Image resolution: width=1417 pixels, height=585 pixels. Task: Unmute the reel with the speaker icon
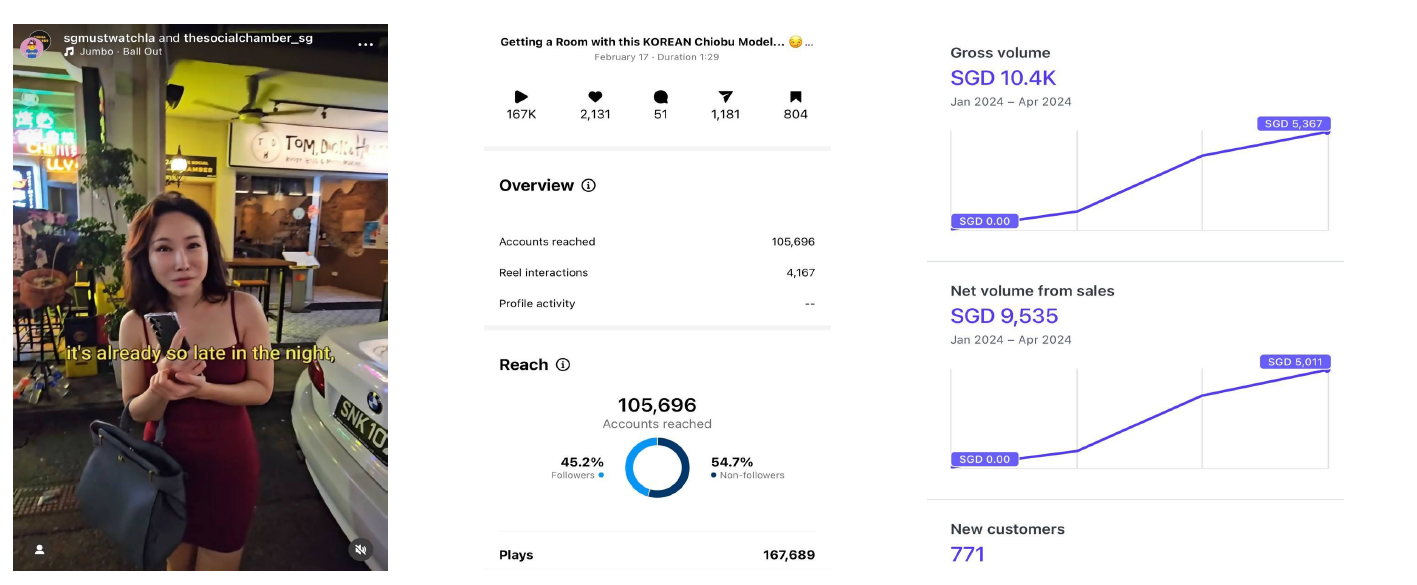[361, 549]
